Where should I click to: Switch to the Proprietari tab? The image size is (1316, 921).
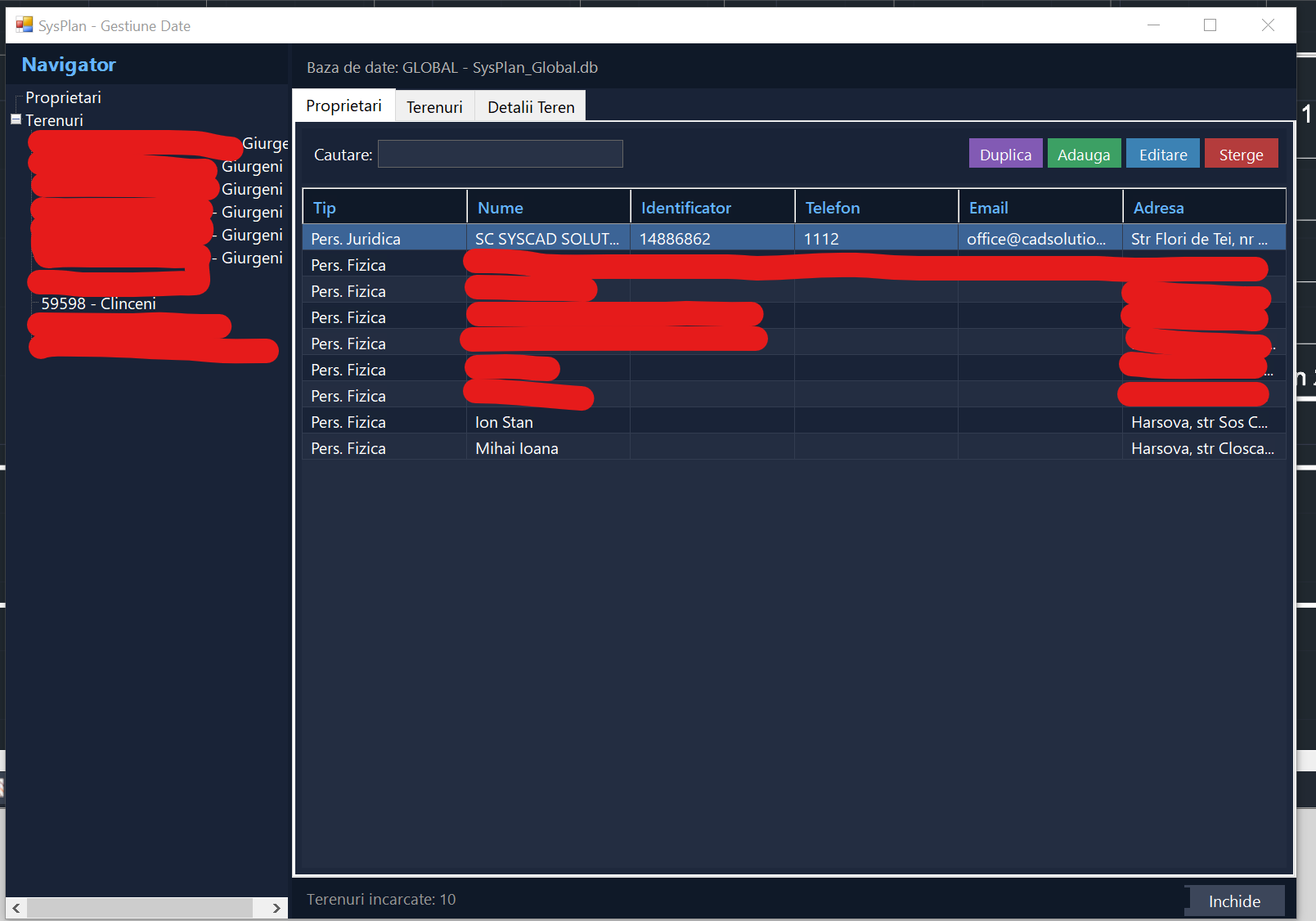pos(344,106)
